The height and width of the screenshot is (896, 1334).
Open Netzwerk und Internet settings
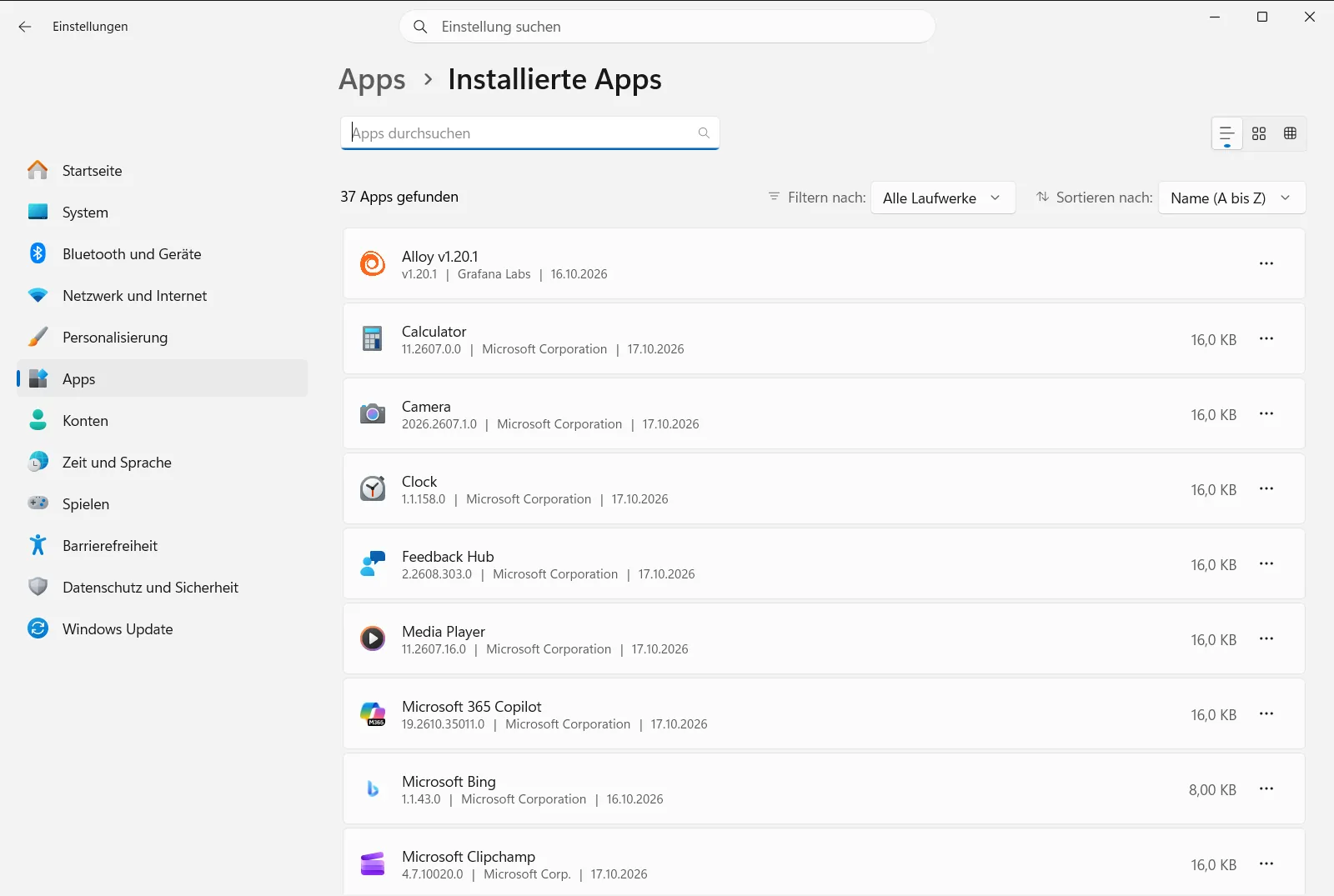pos(162,295)
